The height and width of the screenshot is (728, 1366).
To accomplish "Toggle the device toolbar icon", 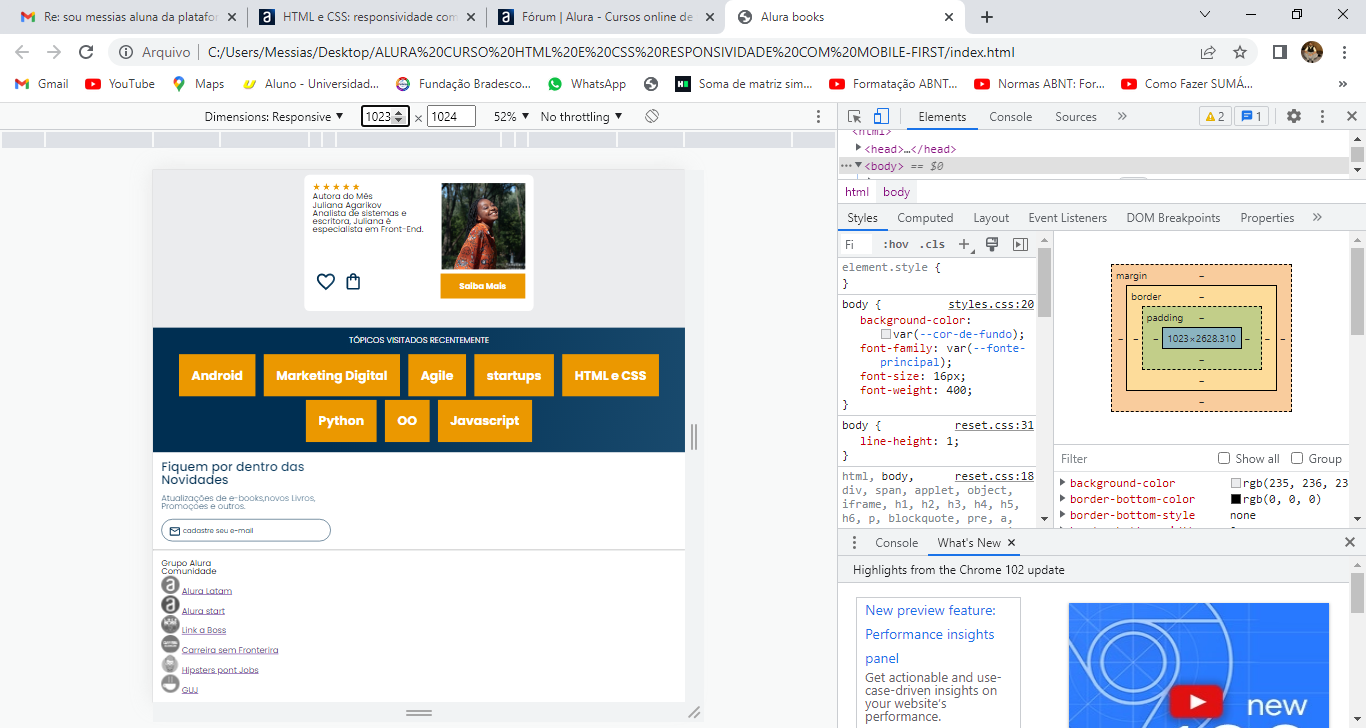I will pos(881,117).
